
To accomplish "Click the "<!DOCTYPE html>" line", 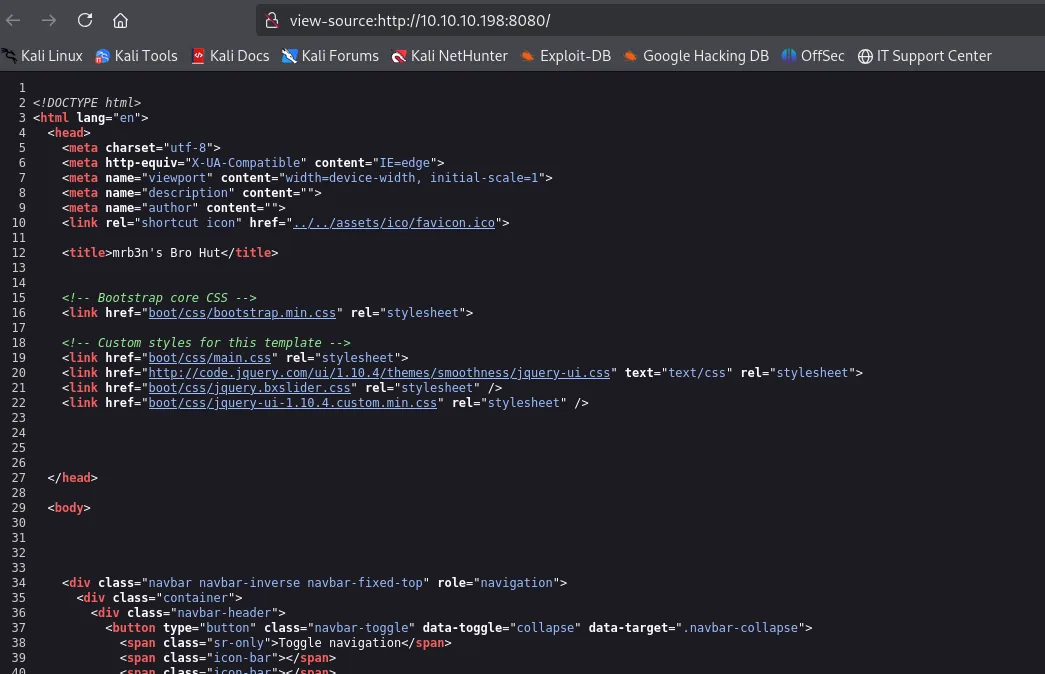I will point(87,103).
